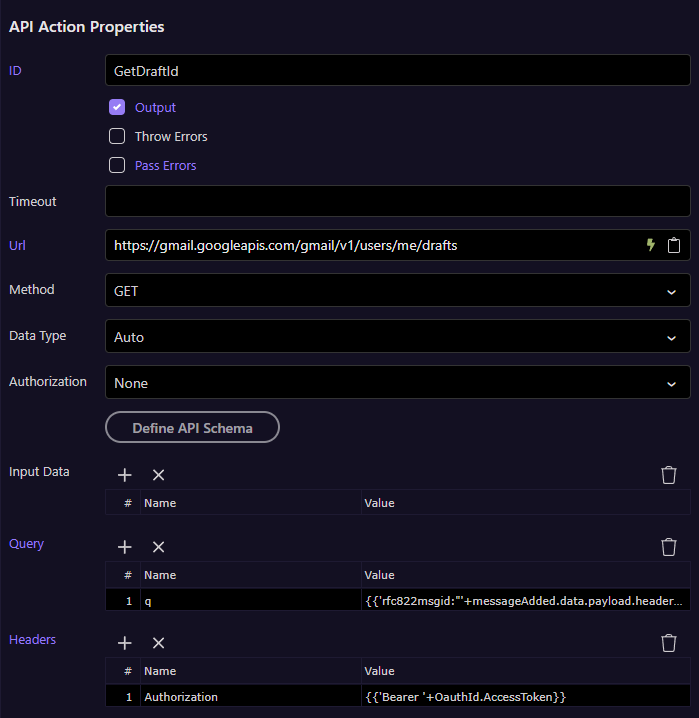
Task: Remove row with Input Data X icon
Action: pos(158,475)
